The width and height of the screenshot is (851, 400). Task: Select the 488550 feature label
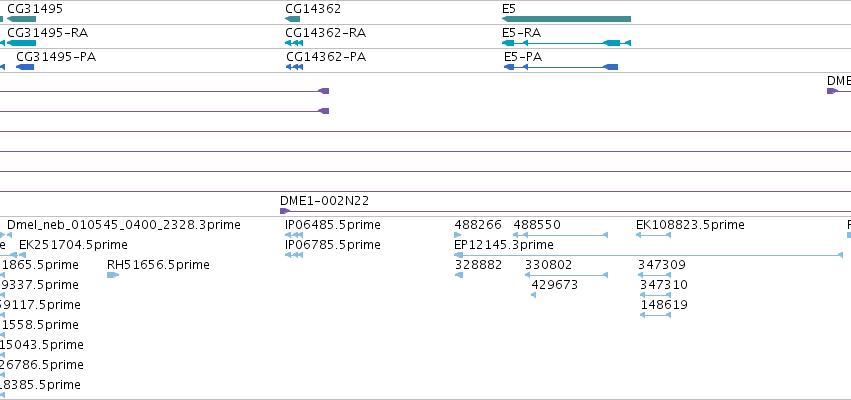pyautogui.click(x=537, y=225)
